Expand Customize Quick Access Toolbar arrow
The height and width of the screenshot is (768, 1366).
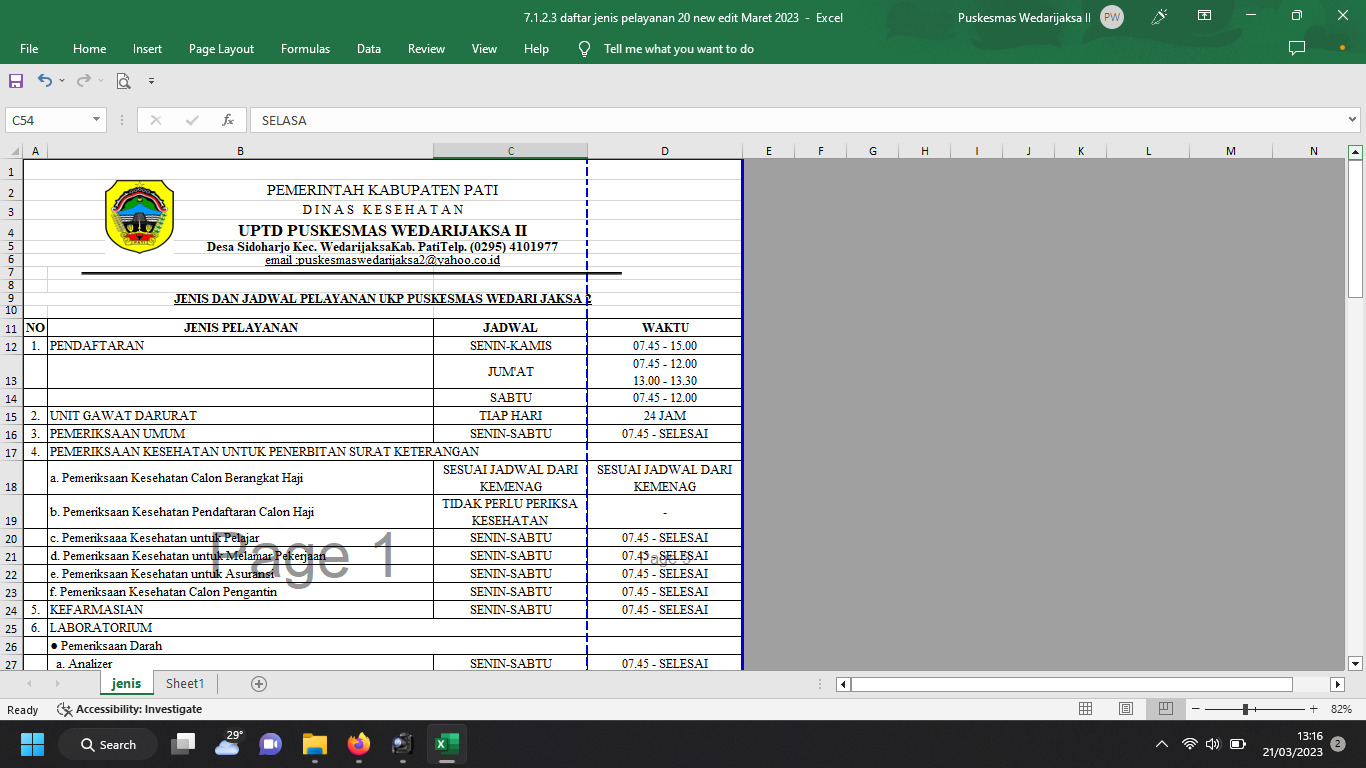click(x=151, y=81)
